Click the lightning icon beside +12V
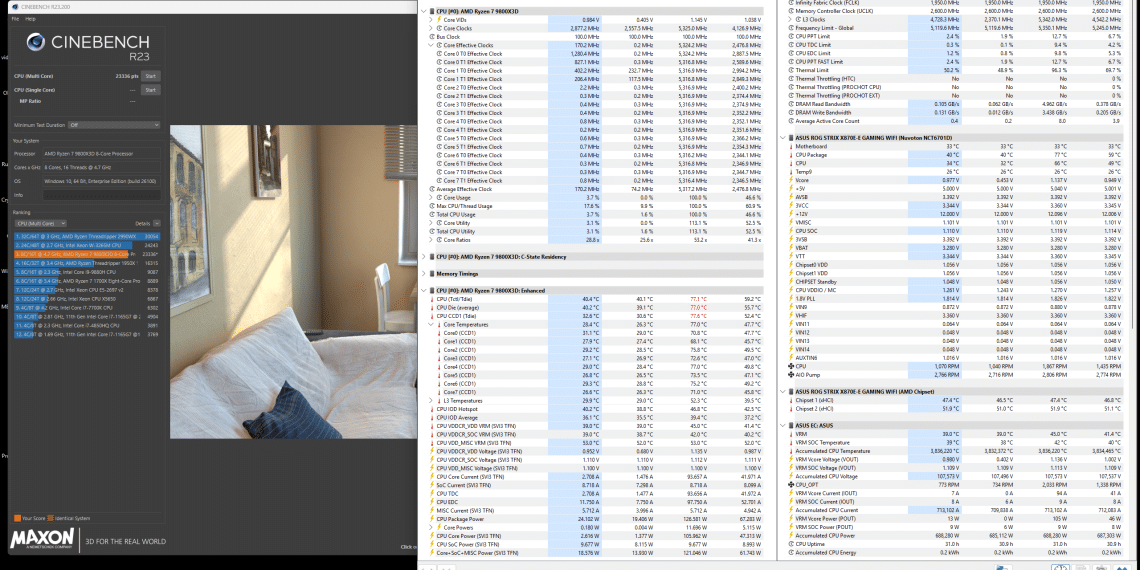The image size is (1140, 570). point(790,214)
